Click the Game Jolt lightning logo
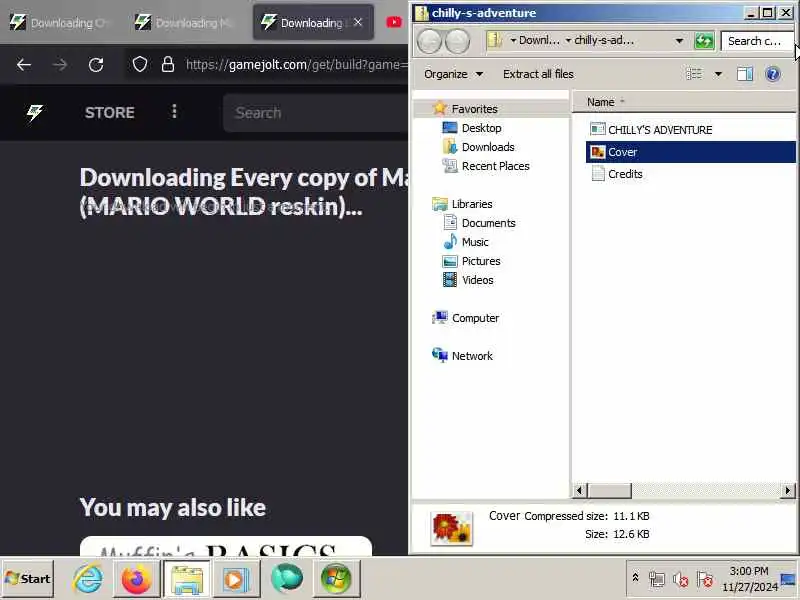Screen dimensions: 800x600 coord(35,112)
